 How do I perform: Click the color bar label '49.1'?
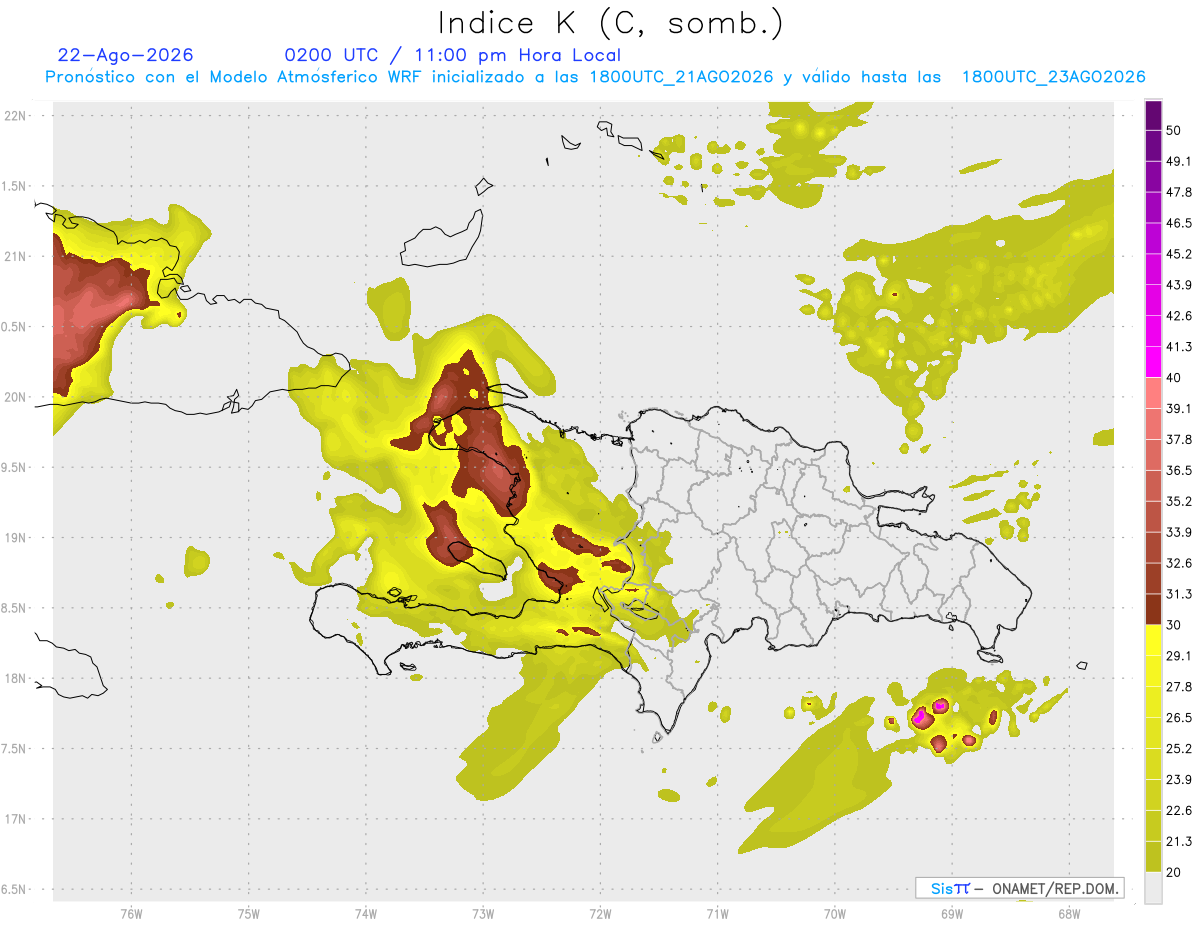(x=1179, y=162)
